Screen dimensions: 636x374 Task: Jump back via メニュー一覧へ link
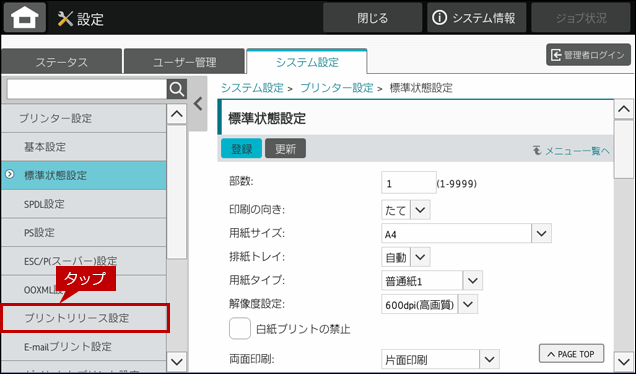pos(571,151)
